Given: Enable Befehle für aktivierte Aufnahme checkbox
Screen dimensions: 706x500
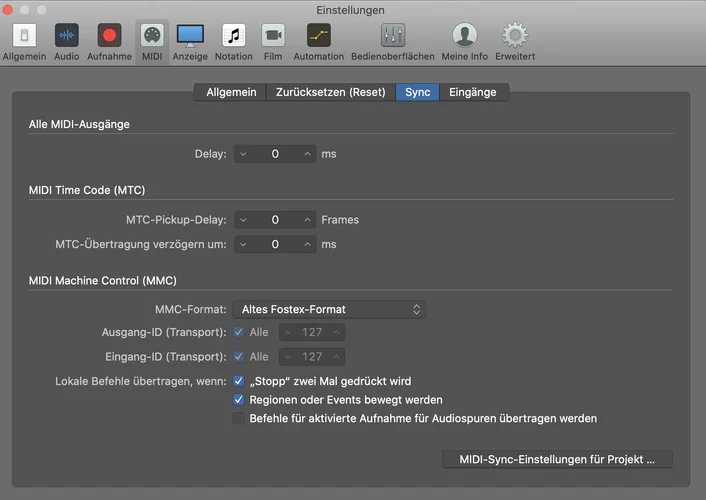Looking at the screenshot, I should point(239,419).
